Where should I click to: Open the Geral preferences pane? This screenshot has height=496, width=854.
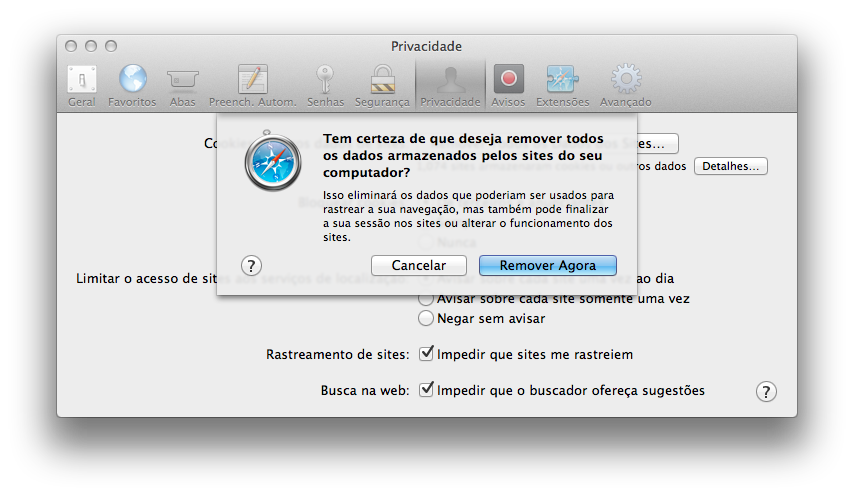82,85
